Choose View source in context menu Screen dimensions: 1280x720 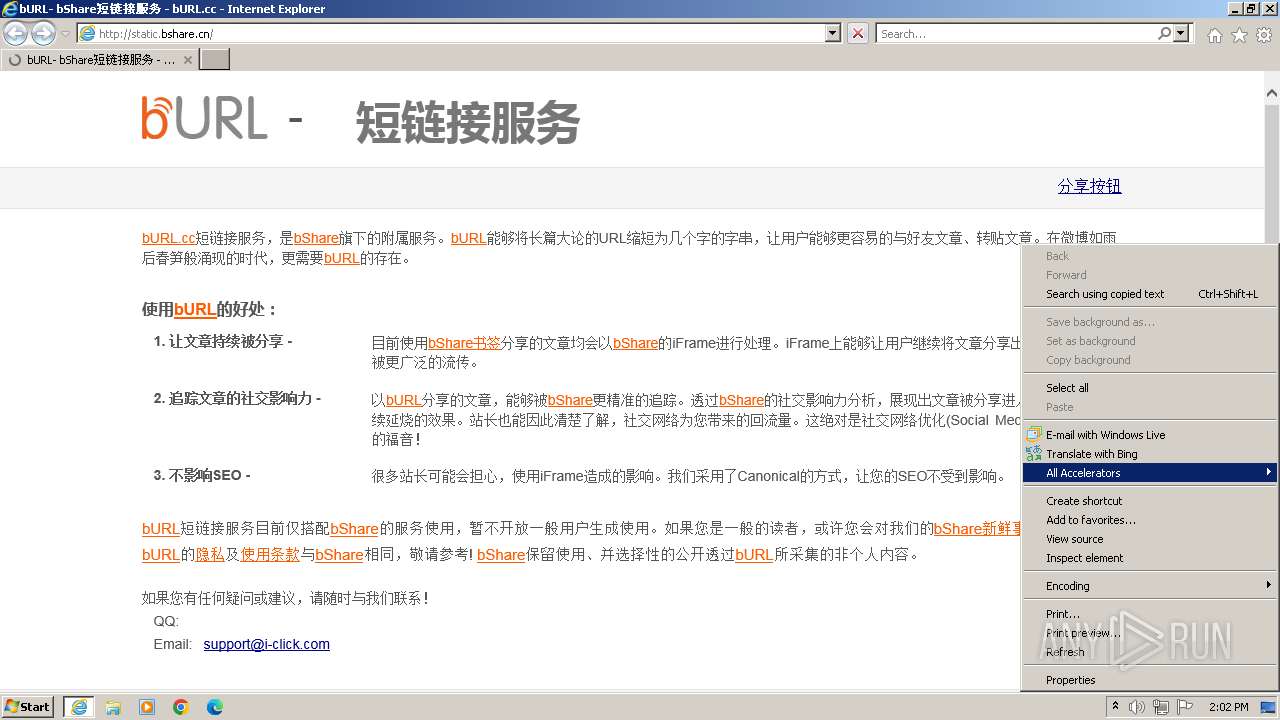(1149, 539)
